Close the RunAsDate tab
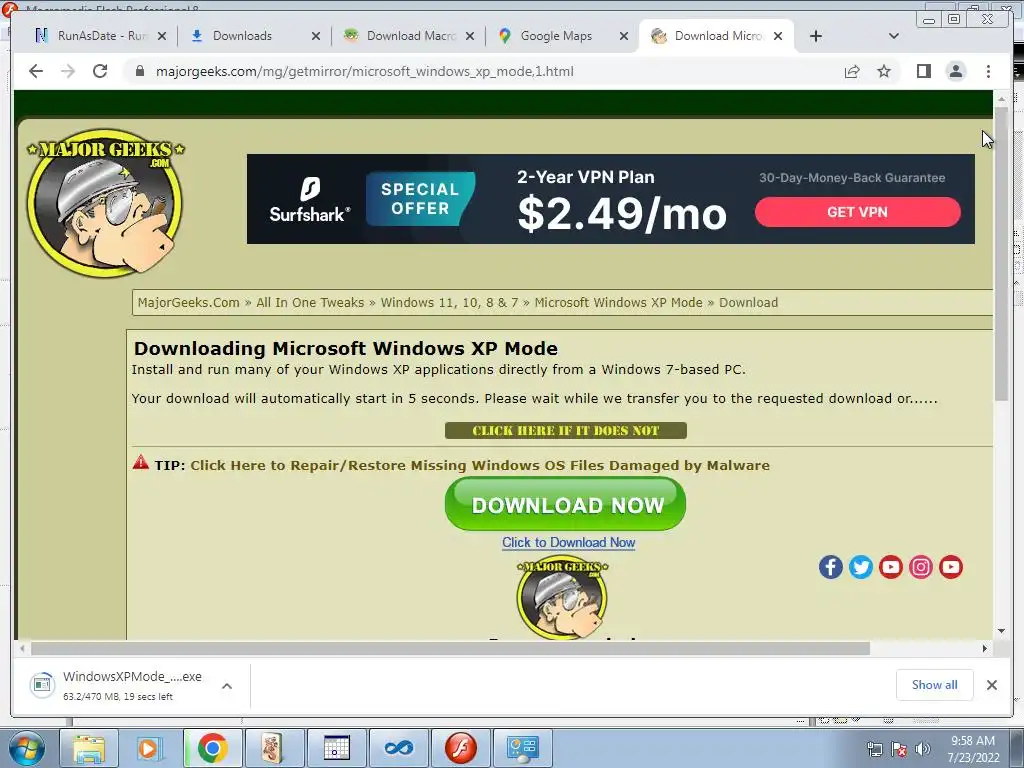The width and height of the screenshot is (1024, 768). tap(162, 36)
